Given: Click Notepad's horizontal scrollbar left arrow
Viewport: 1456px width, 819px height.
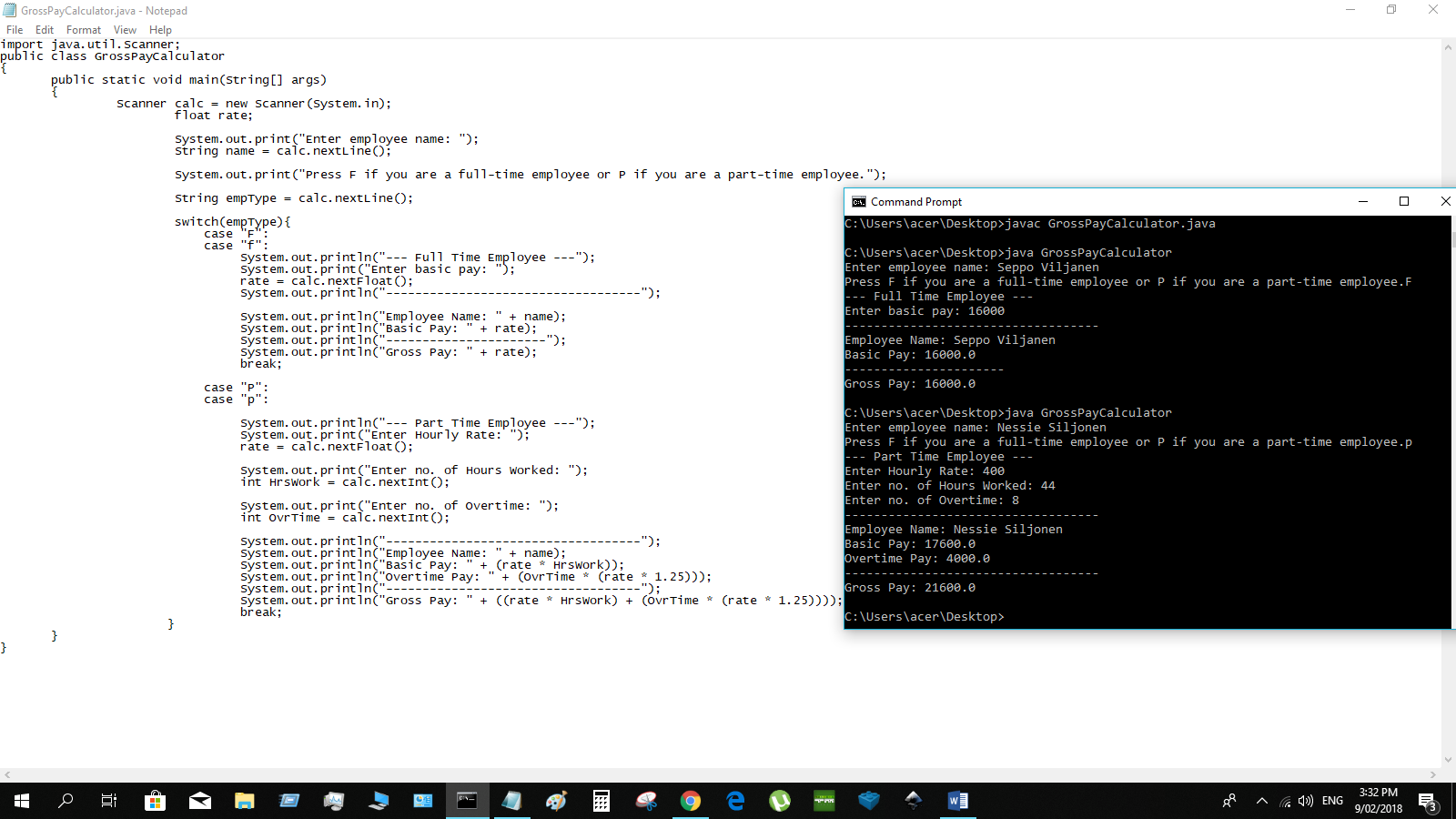Looking at the screenshot, I should tap(7, 775).
